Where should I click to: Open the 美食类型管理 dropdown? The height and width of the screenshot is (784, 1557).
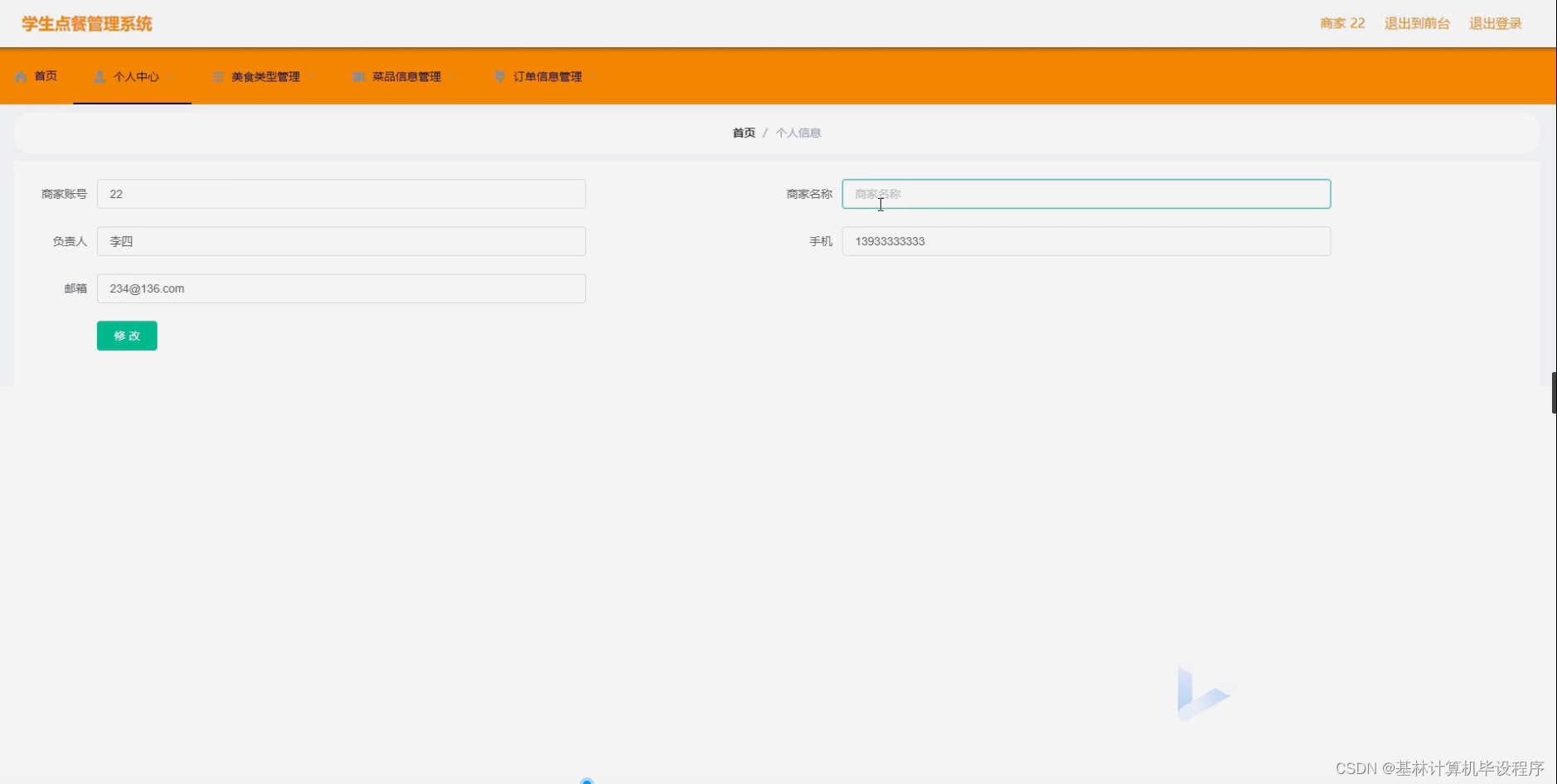point(311,76)
